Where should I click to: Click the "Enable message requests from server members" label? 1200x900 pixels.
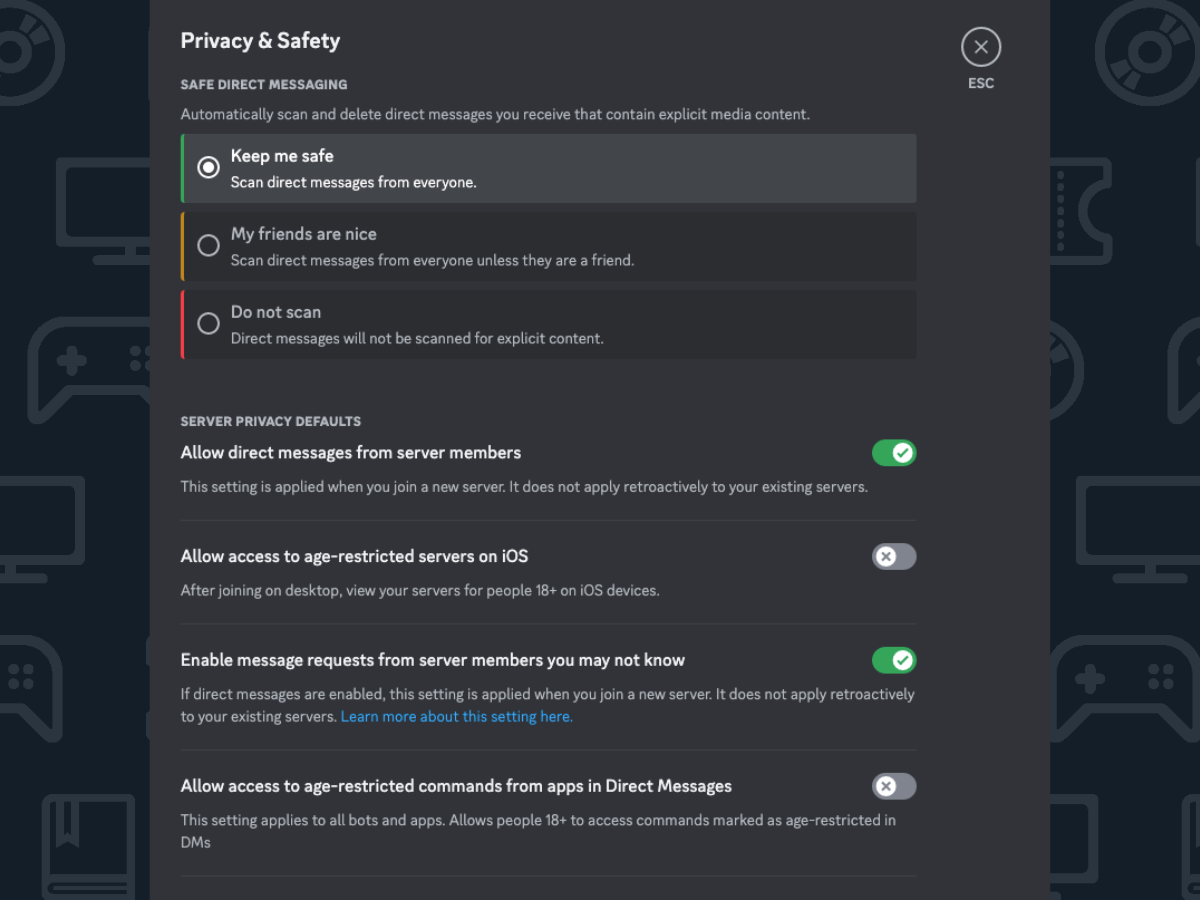(432, 661)
